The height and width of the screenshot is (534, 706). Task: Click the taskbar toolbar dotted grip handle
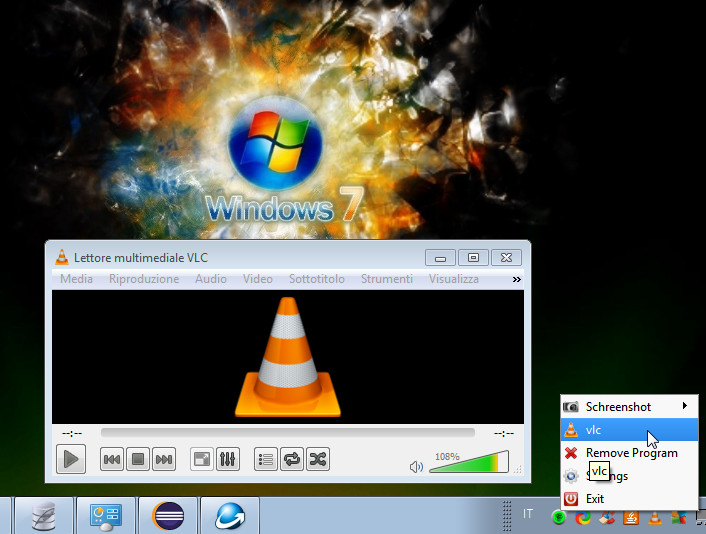coord(507,516)
